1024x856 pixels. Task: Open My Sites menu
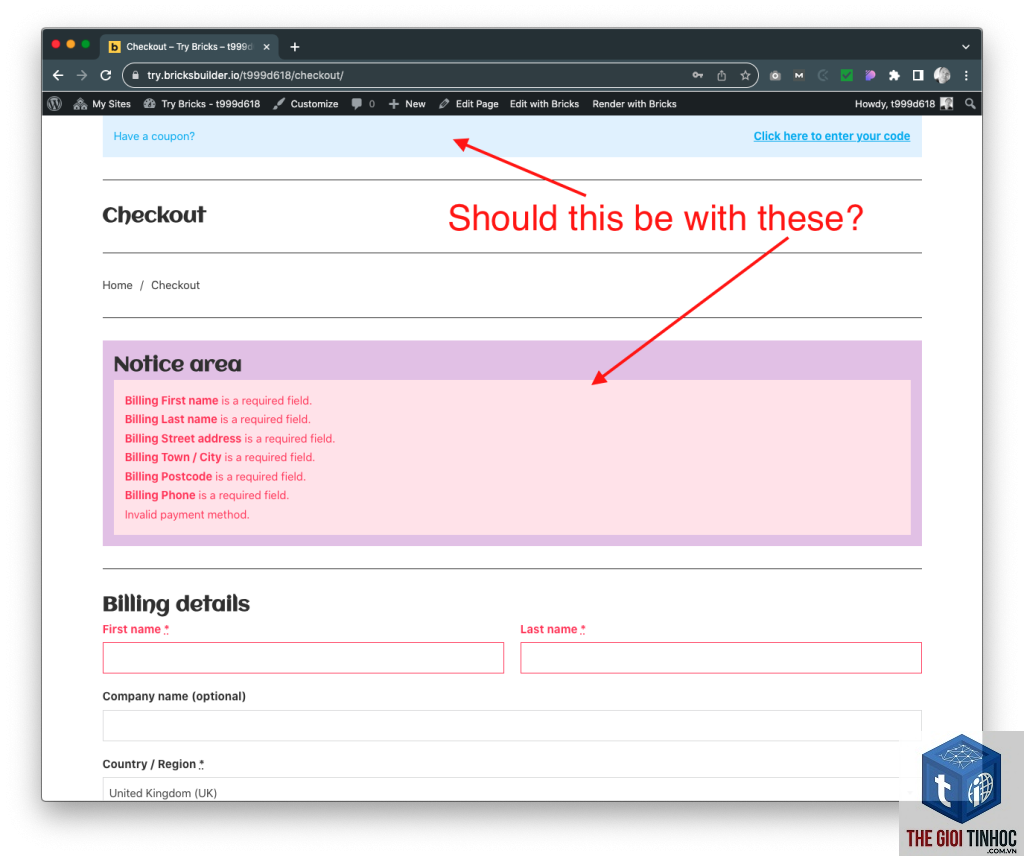(102, 104)
